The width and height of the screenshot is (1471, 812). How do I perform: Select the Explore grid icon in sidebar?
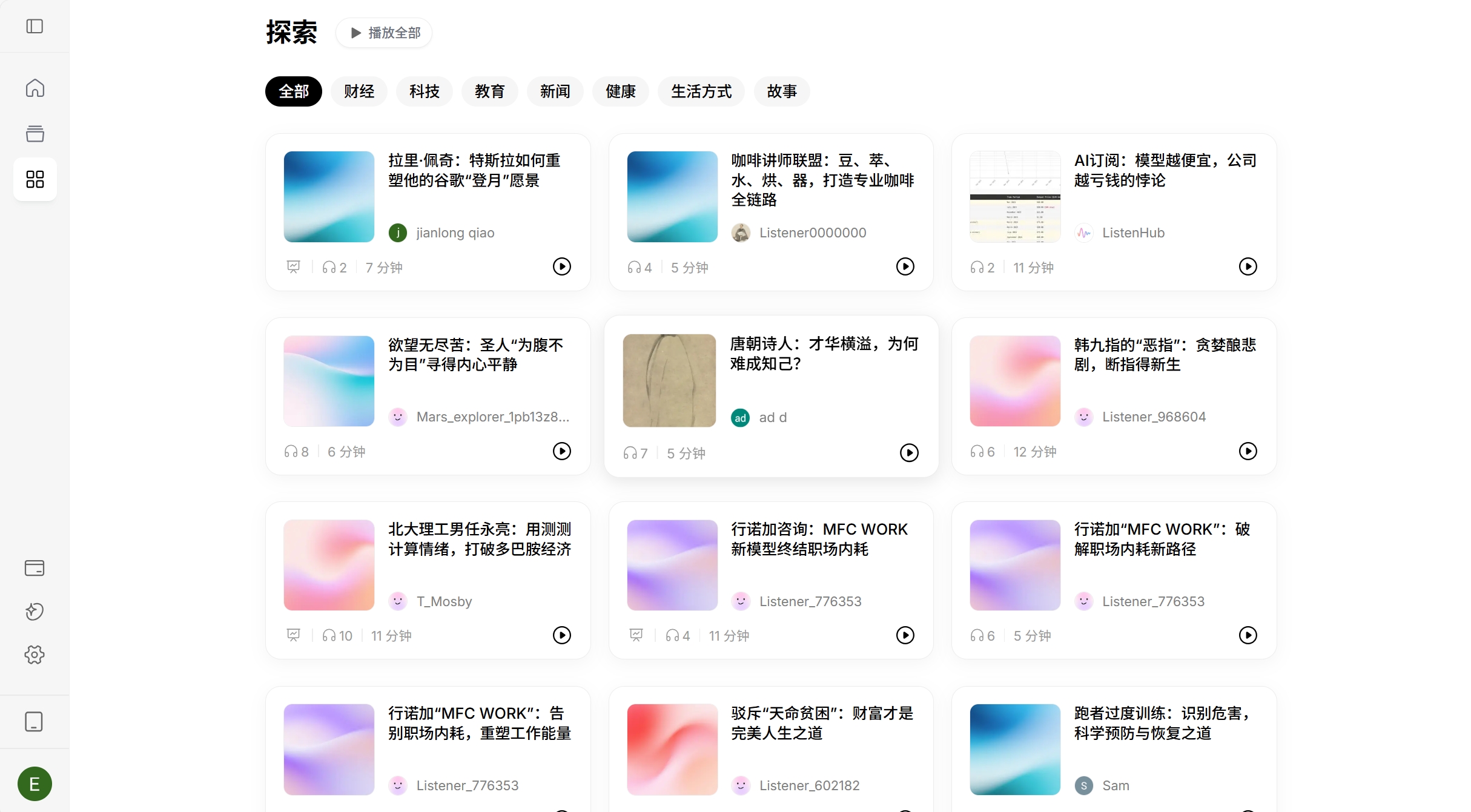point(35,179)
